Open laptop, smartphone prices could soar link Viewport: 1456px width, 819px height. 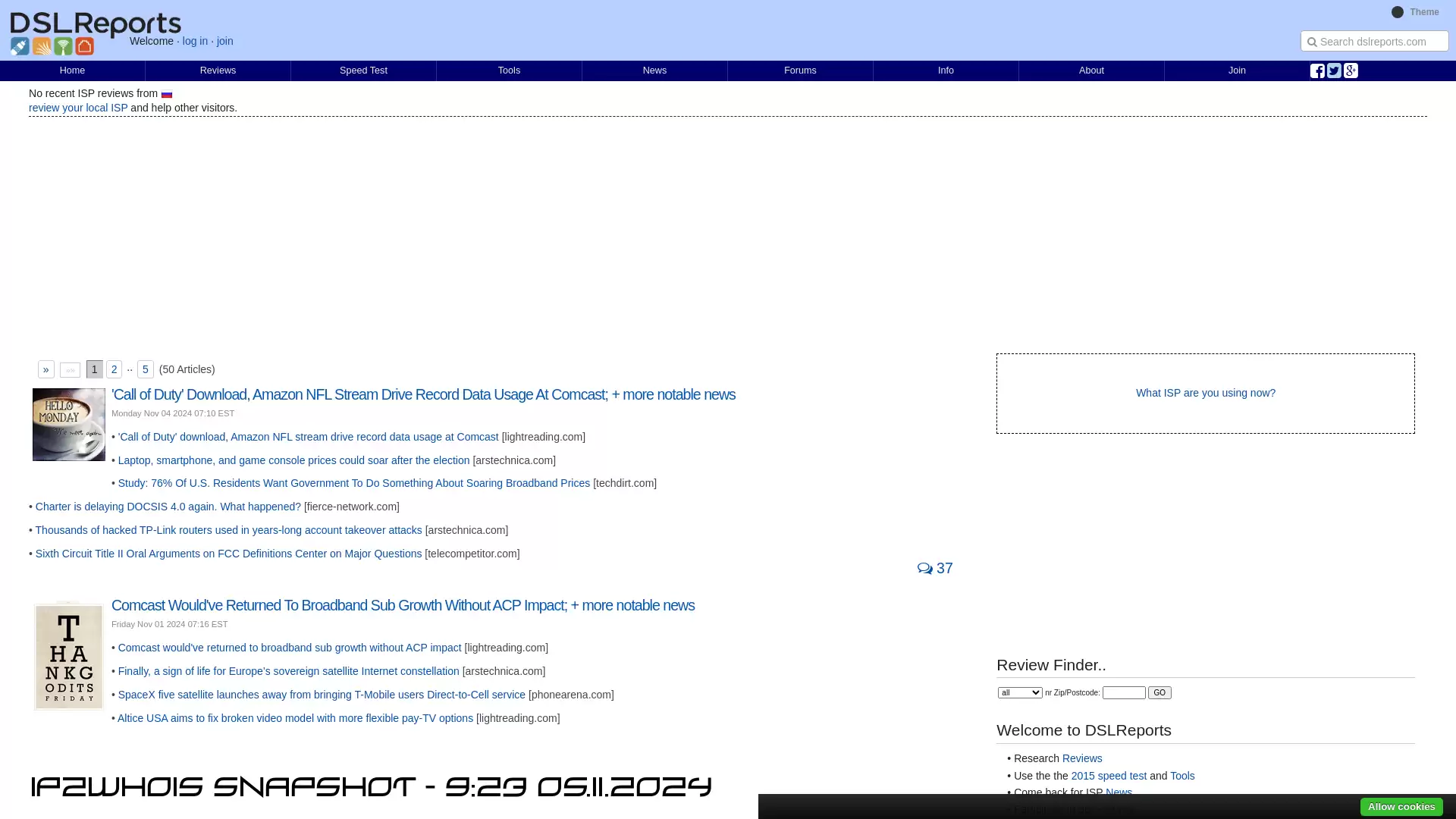(294, 460)
